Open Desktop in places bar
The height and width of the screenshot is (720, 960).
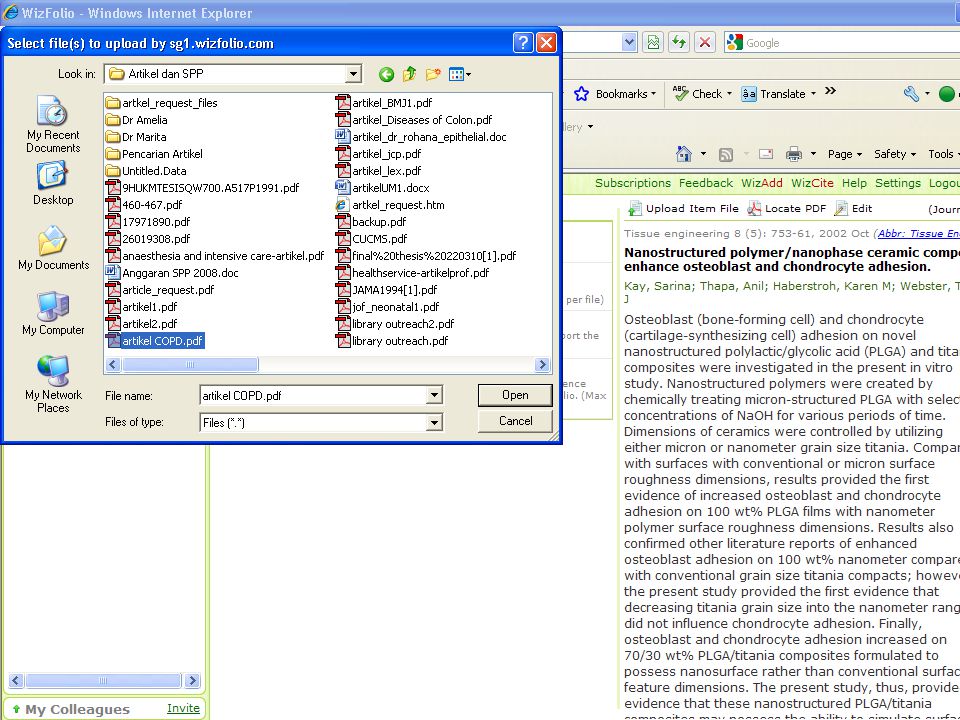coord(53,183)
